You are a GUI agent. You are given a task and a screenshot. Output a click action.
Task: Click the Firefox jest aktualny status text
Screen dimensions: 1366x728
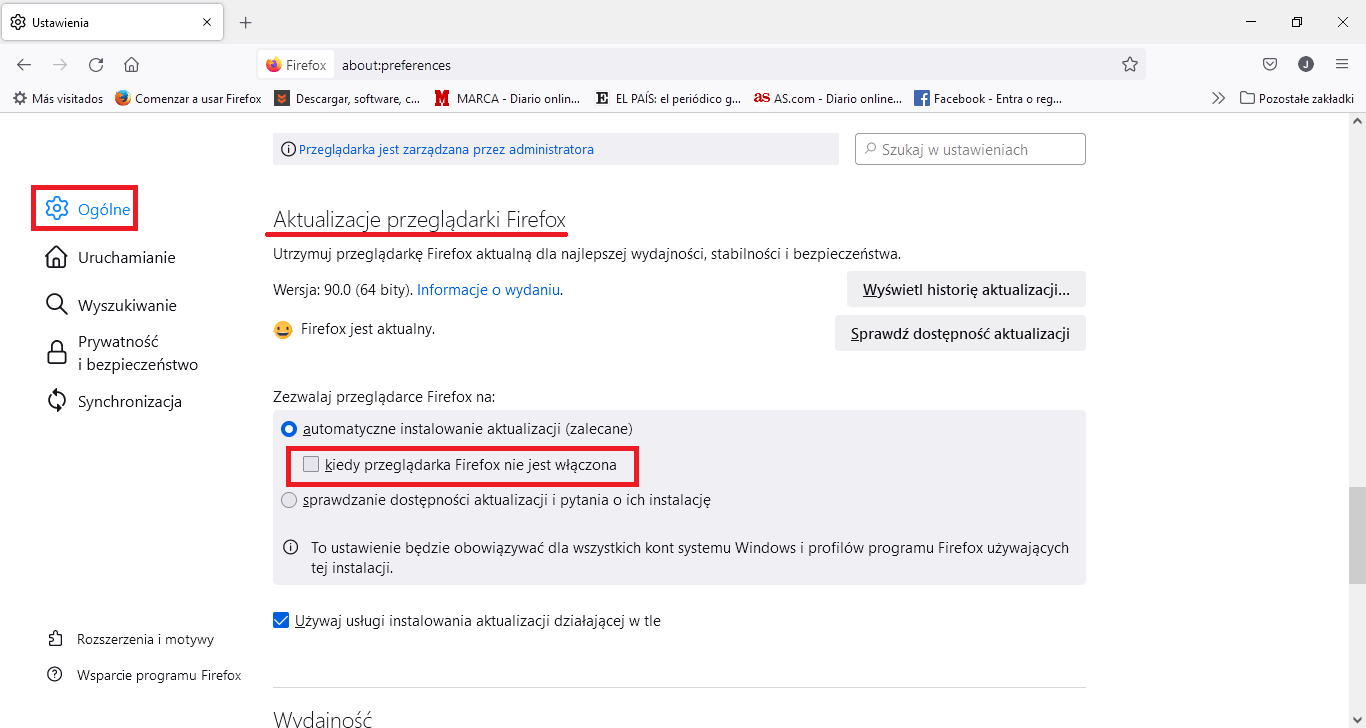tap(368, 328)
